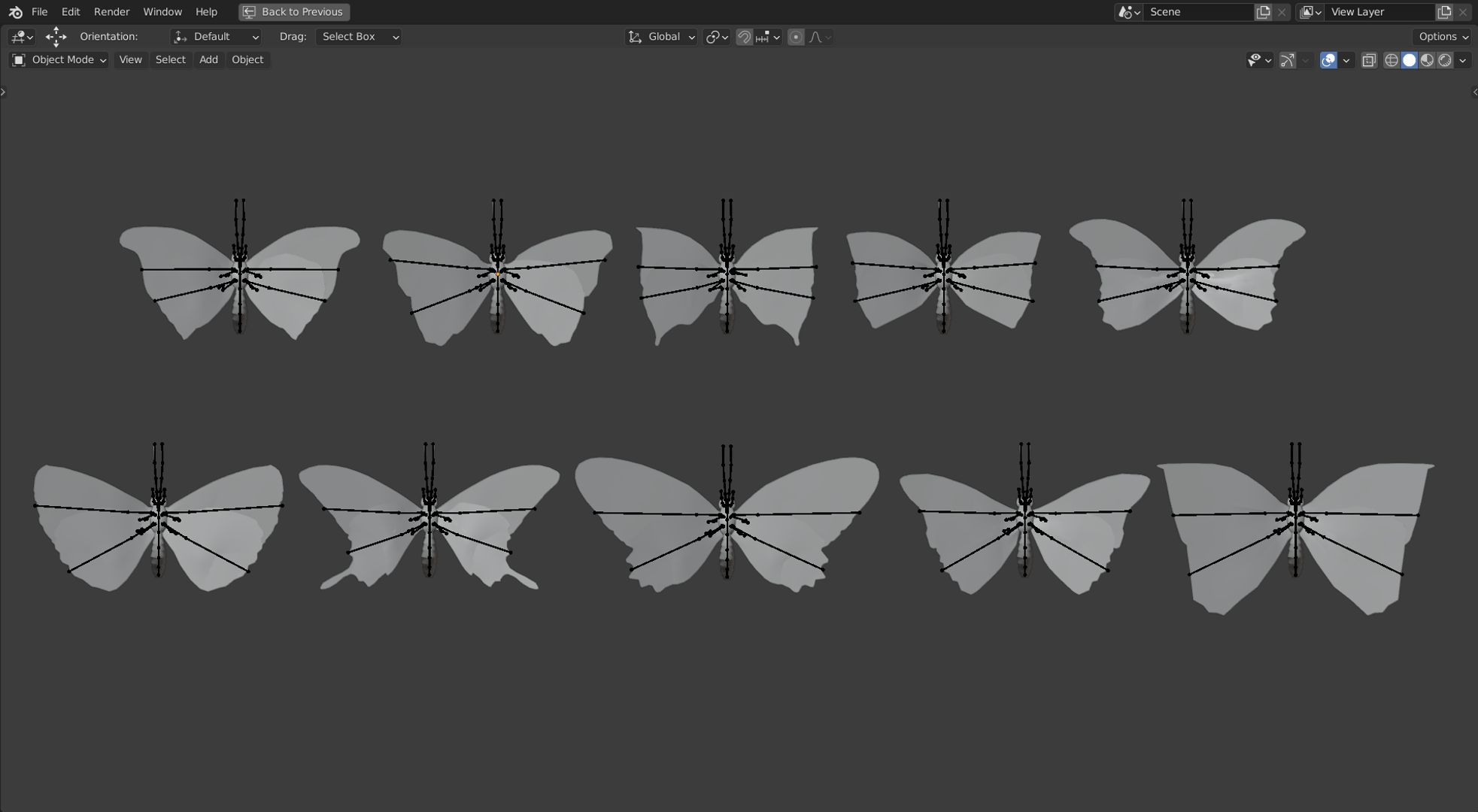Create new scene copy icon
This screenshot has width=1478, height=812.
pyautogui.click(x=1263, y=12)
